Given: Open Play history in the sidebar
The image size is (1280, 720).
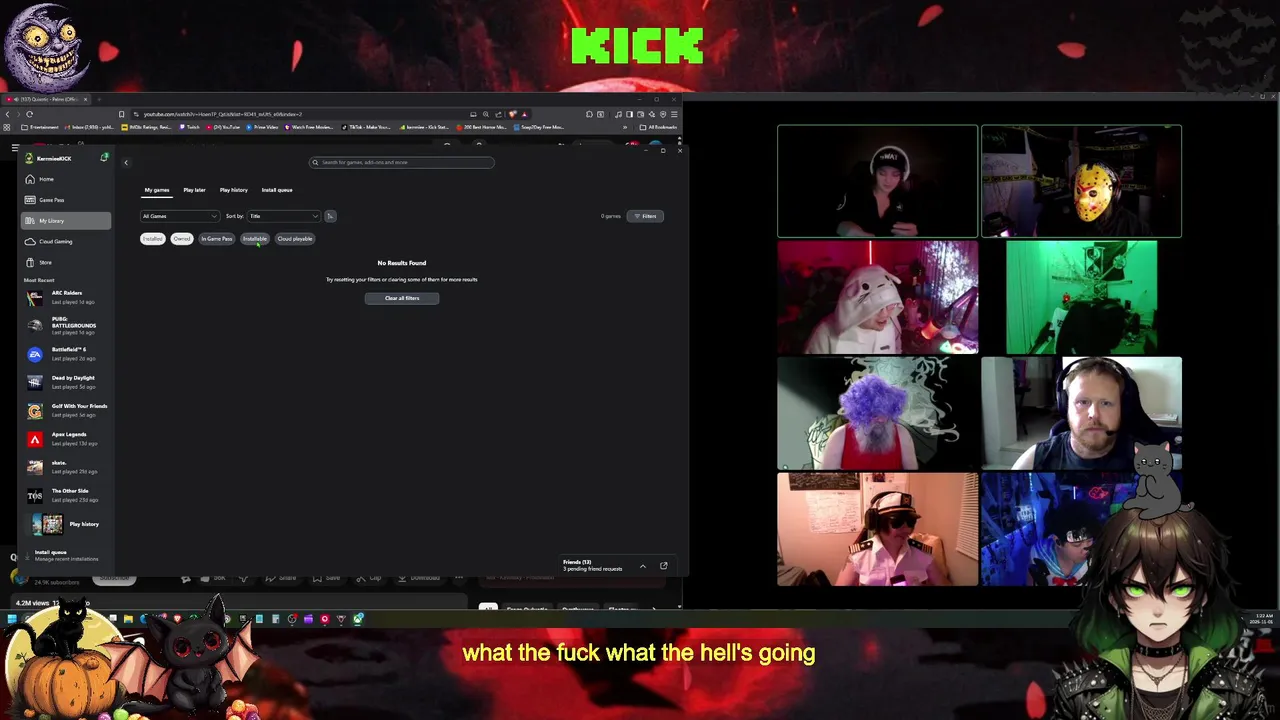Looking at the screenshot, I should pyautogui.click(x=66, y=524).
